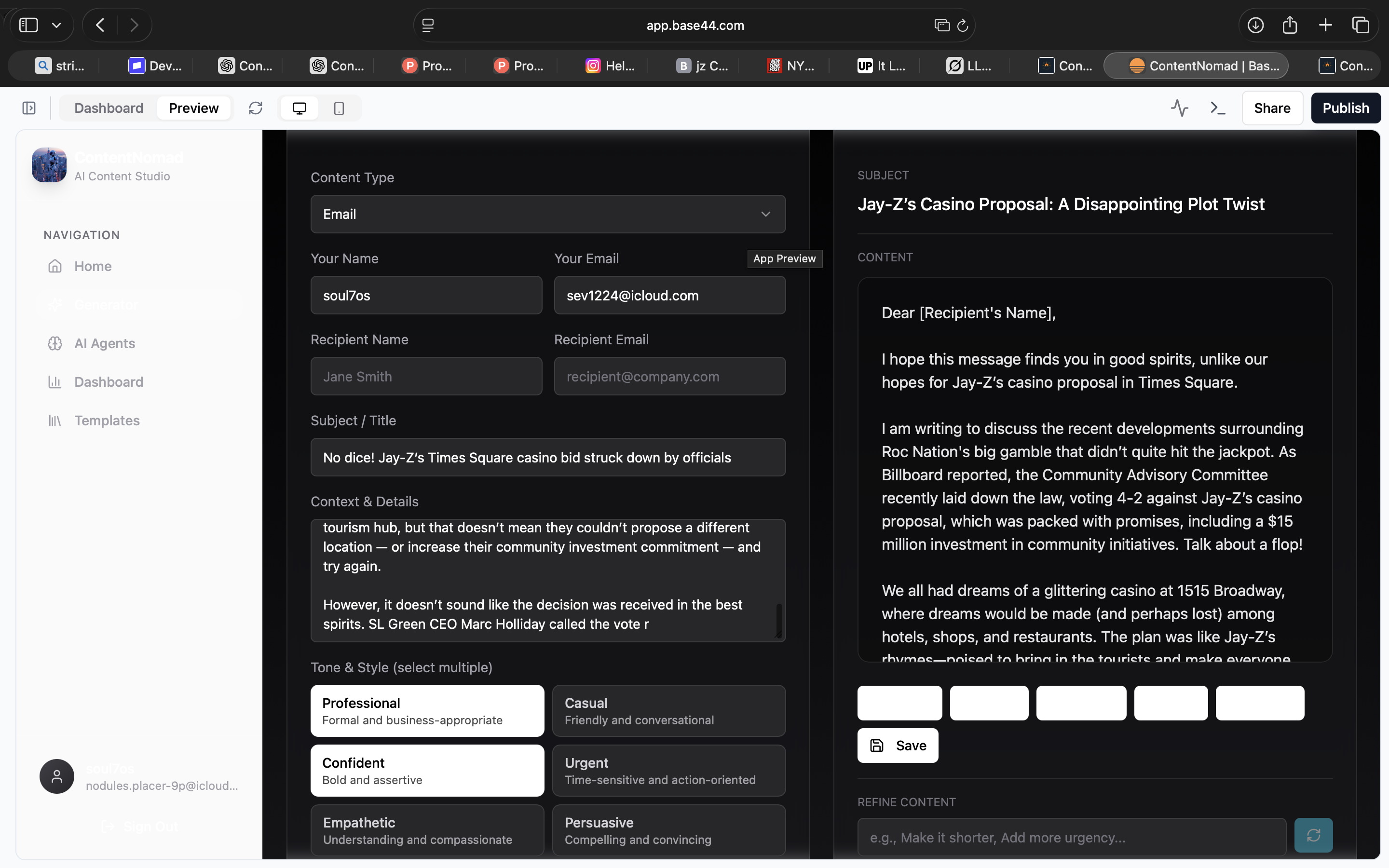The image size is (1389, 868).
Task: Click the 'nodules.placer-9p@icloud...' account email text
Action: (162, 786)
